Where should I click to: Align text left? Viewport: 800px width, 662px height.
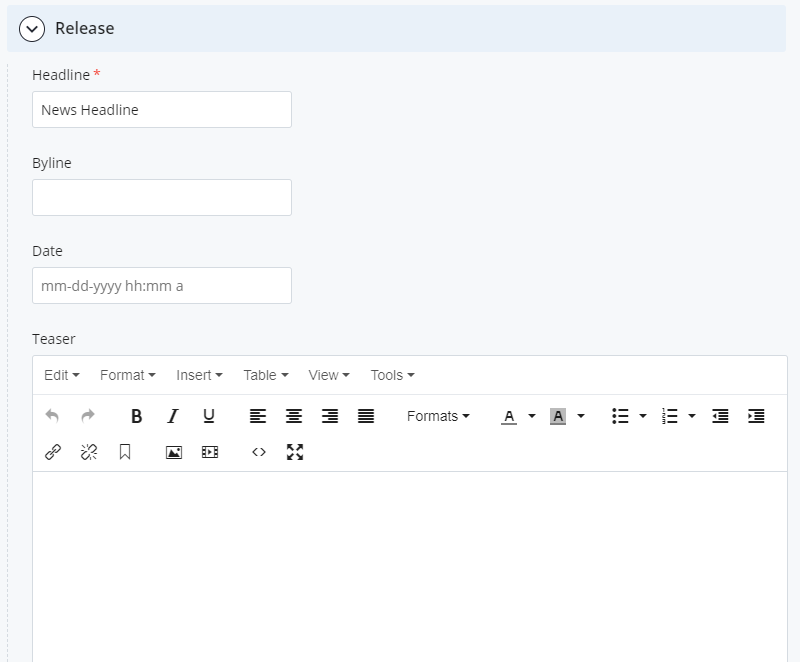(x=258, y=416)
